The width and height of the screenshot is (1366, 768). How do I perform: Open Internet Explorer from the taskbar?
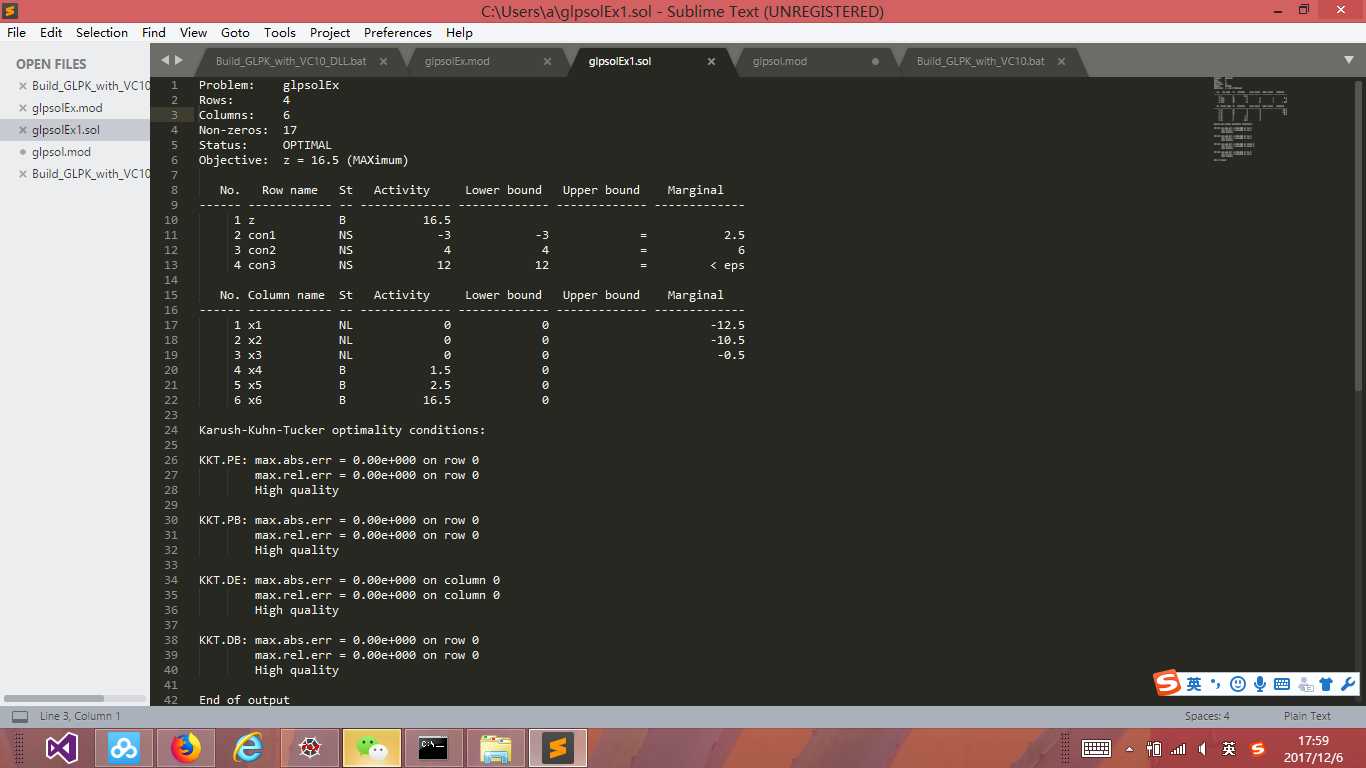pos(248,748)
